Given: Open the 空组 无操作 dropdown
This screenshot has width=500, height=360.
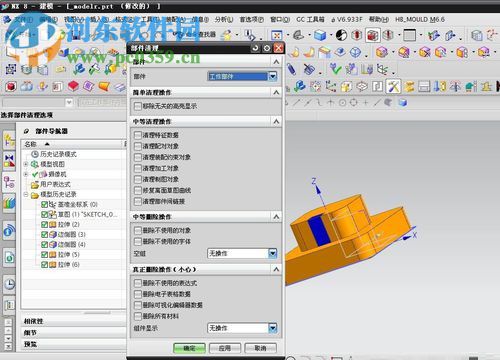Looking at the screenshot, I should pyautogui.click(x=242, y=254).
